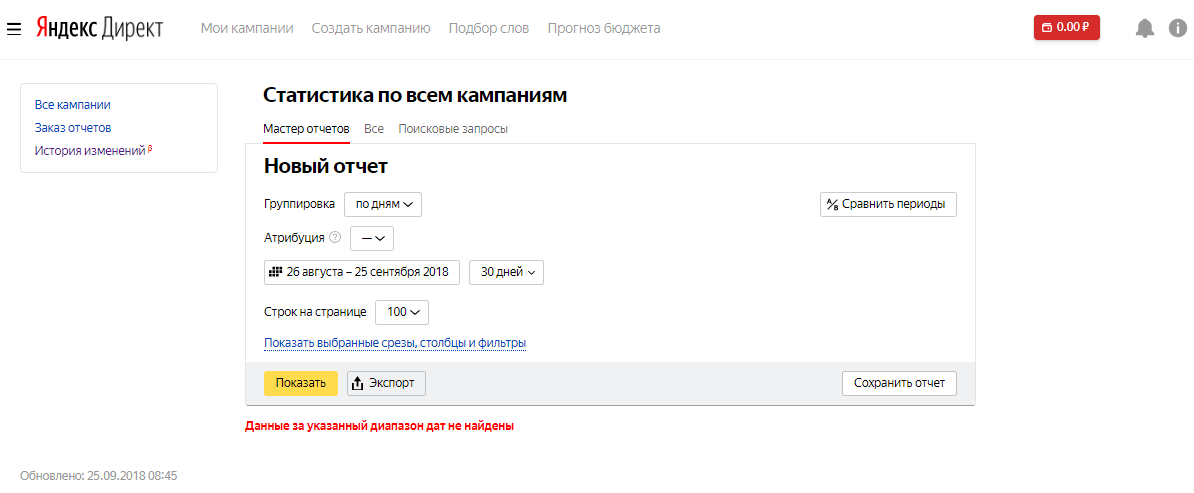Viewport: 1194px width, 493px height.
Task: Click the Яндекс Директ logo
Action: (x=99, y=28)
